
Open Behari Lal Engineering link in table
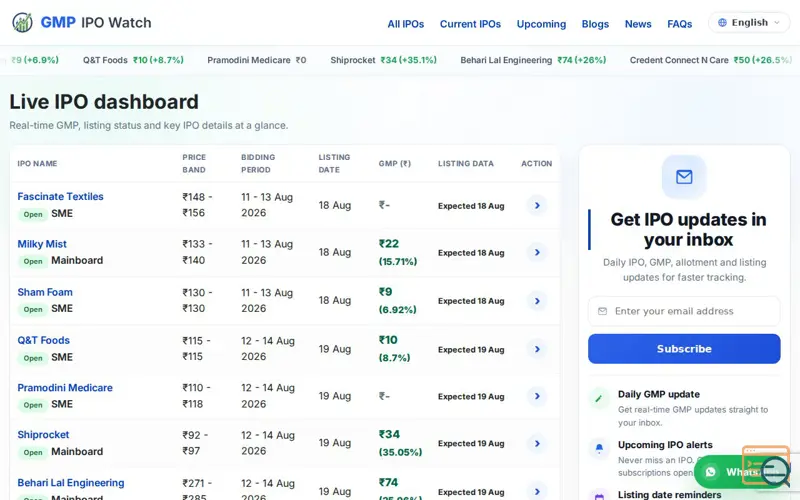[x=70, y=483]
